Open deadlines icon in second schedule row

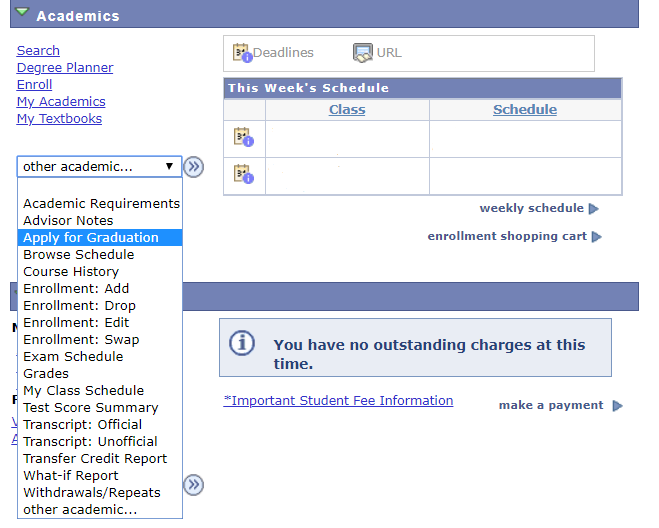coord(244,174)
